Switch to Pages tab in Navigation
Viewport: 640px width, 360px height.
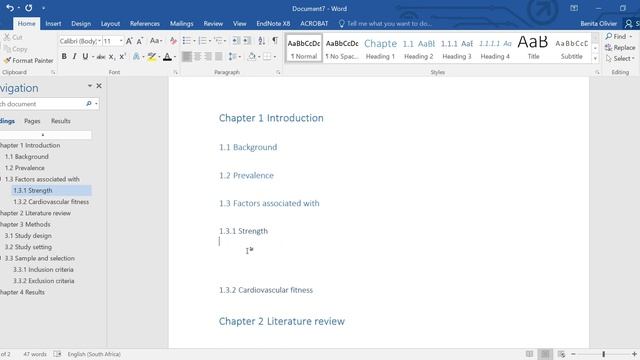coord(32,121)
